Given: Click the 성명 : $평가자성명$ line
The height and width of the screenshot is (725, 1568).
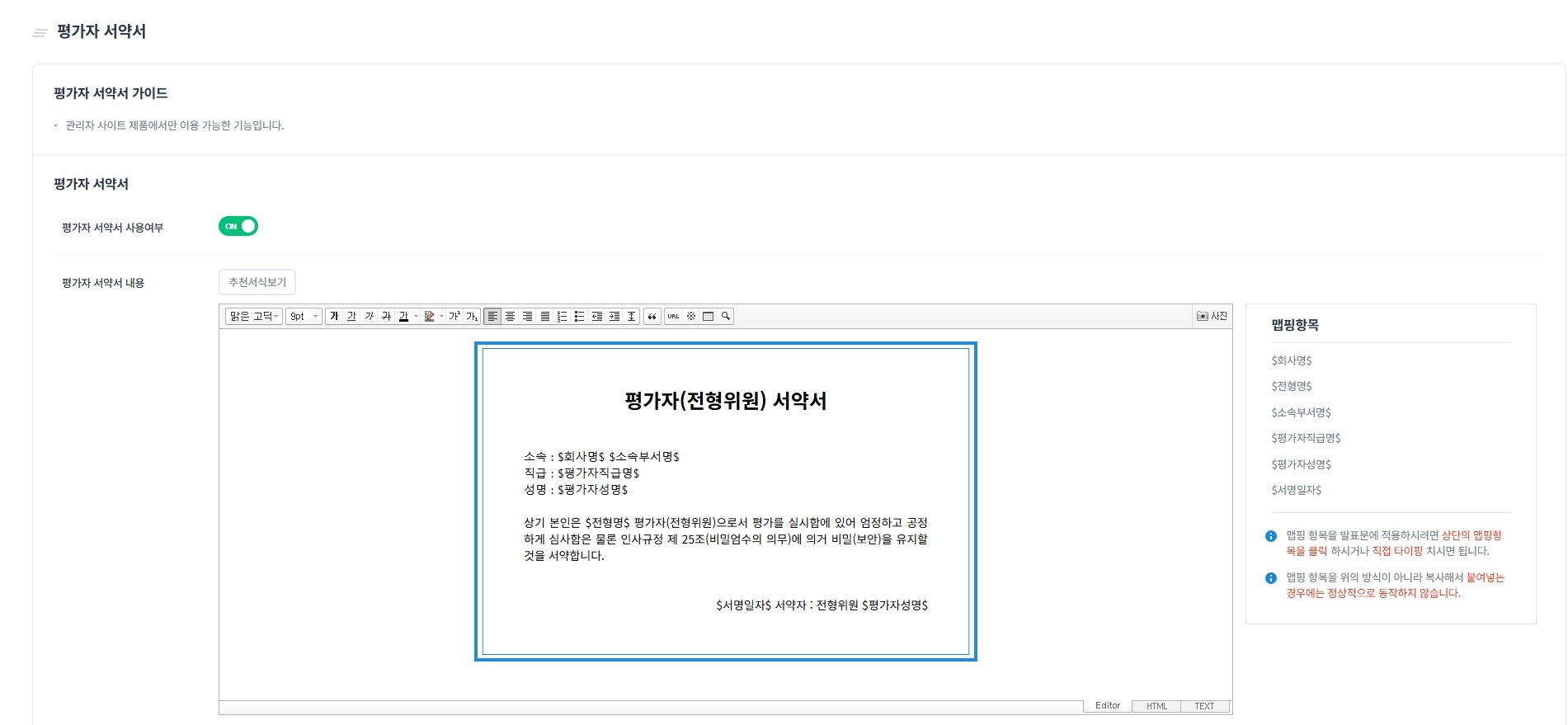Looking at the screenshot, I should pos(576,489).
